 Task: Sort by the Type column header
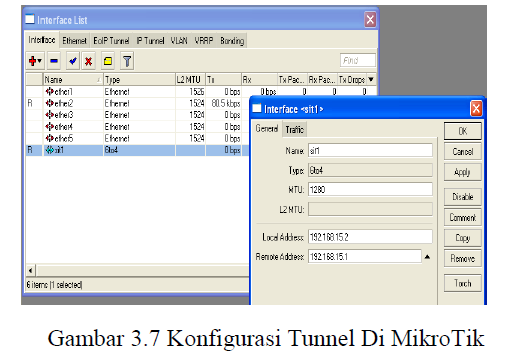pos(139,79)
